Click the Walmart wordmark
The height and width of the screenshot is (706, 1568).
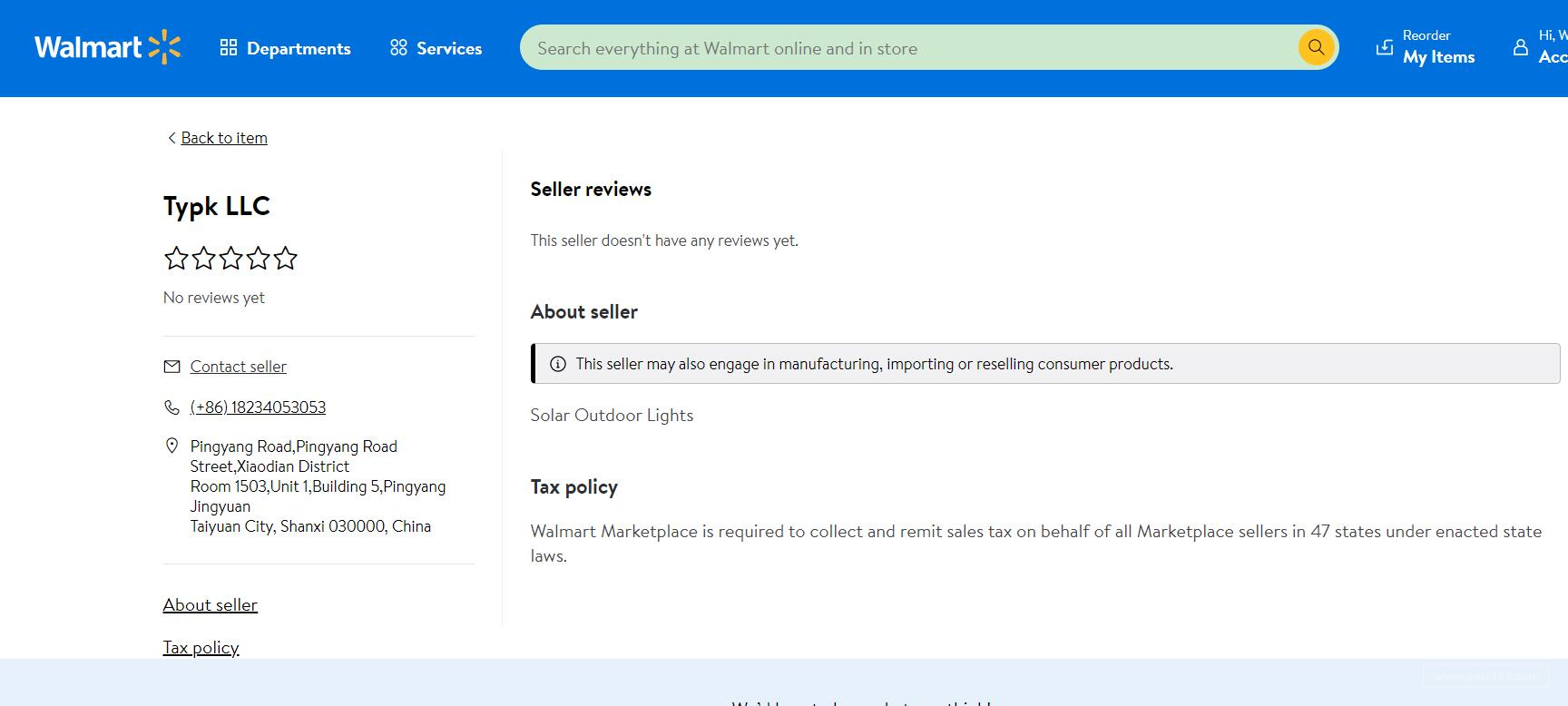point(88,47)
